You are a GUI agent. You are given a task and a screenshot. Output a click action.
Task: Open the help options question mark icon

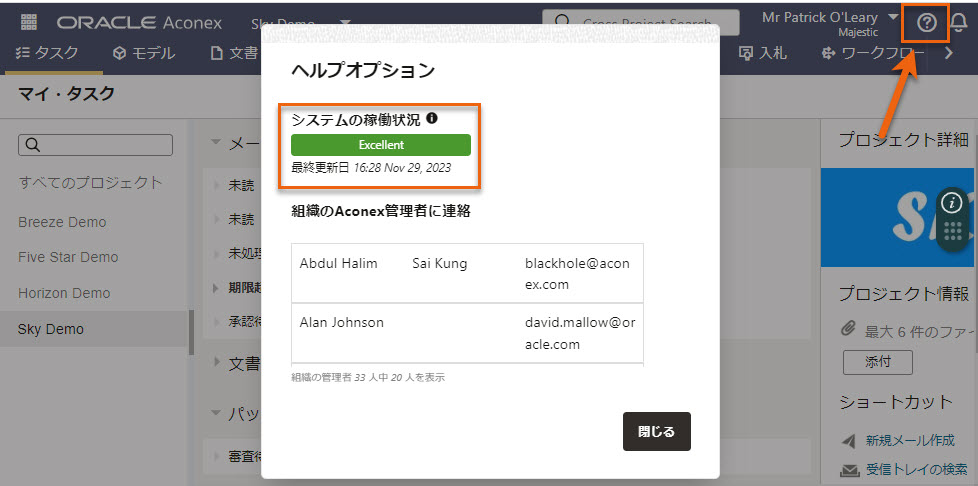point(927,24)
